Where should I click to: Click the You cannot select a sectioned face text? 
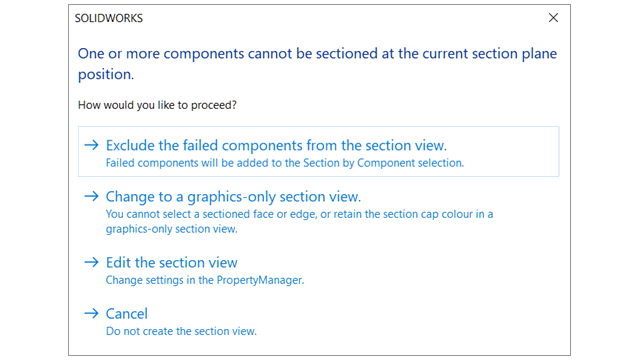pyautogui.click(x=299, y=214)
